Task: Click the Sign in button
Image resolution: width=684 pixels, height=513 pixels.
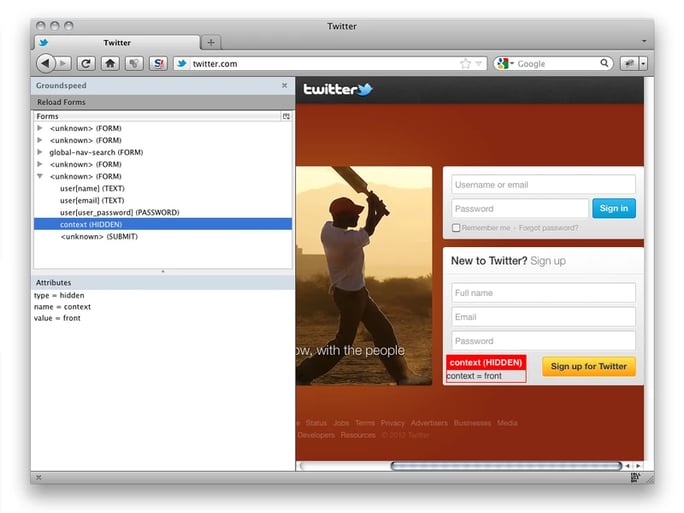Action: (613, 208)
